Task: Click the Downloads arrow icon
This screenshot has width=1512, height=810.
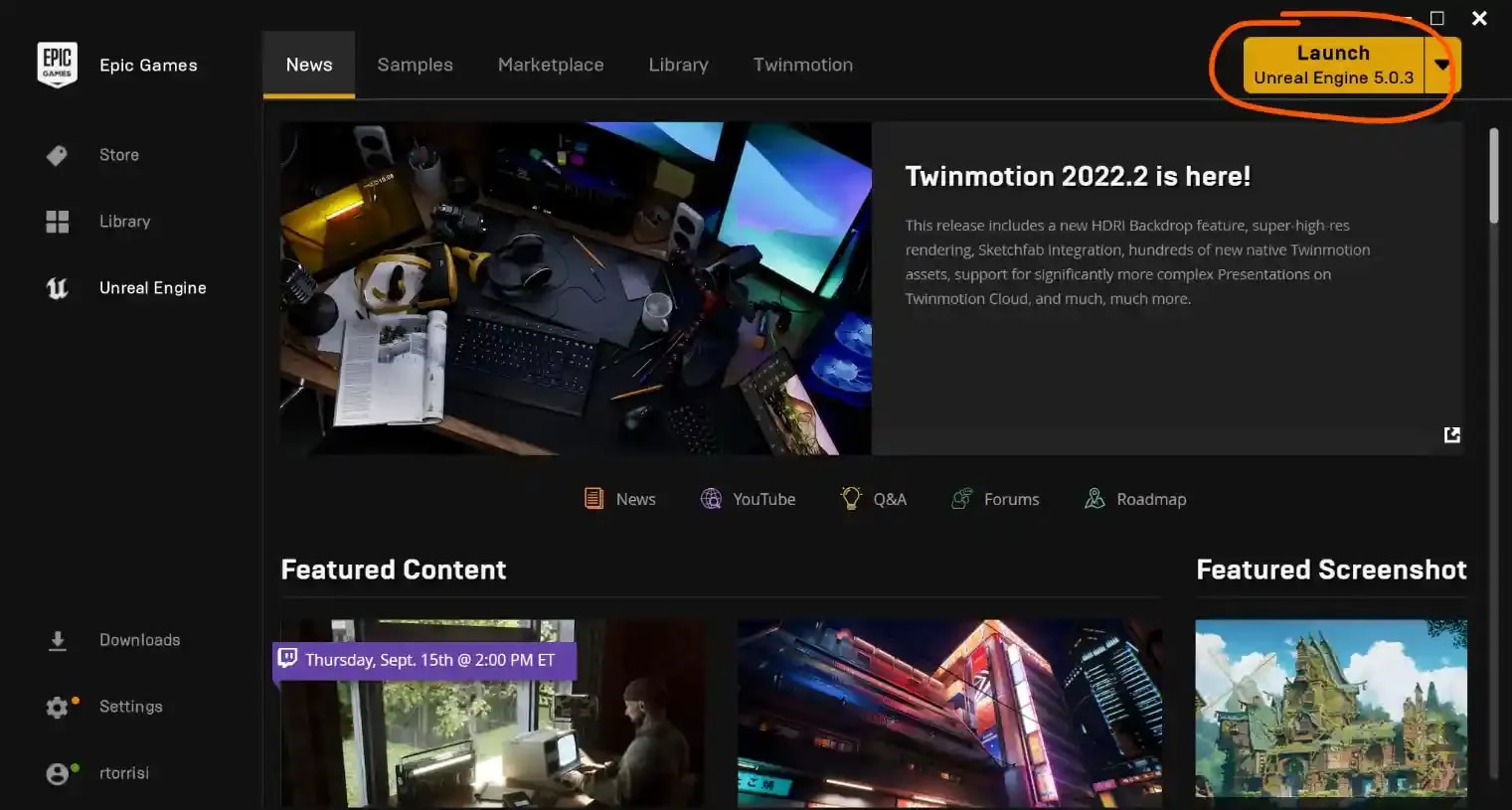Action: pyautogui.click(x=57, y=641)
